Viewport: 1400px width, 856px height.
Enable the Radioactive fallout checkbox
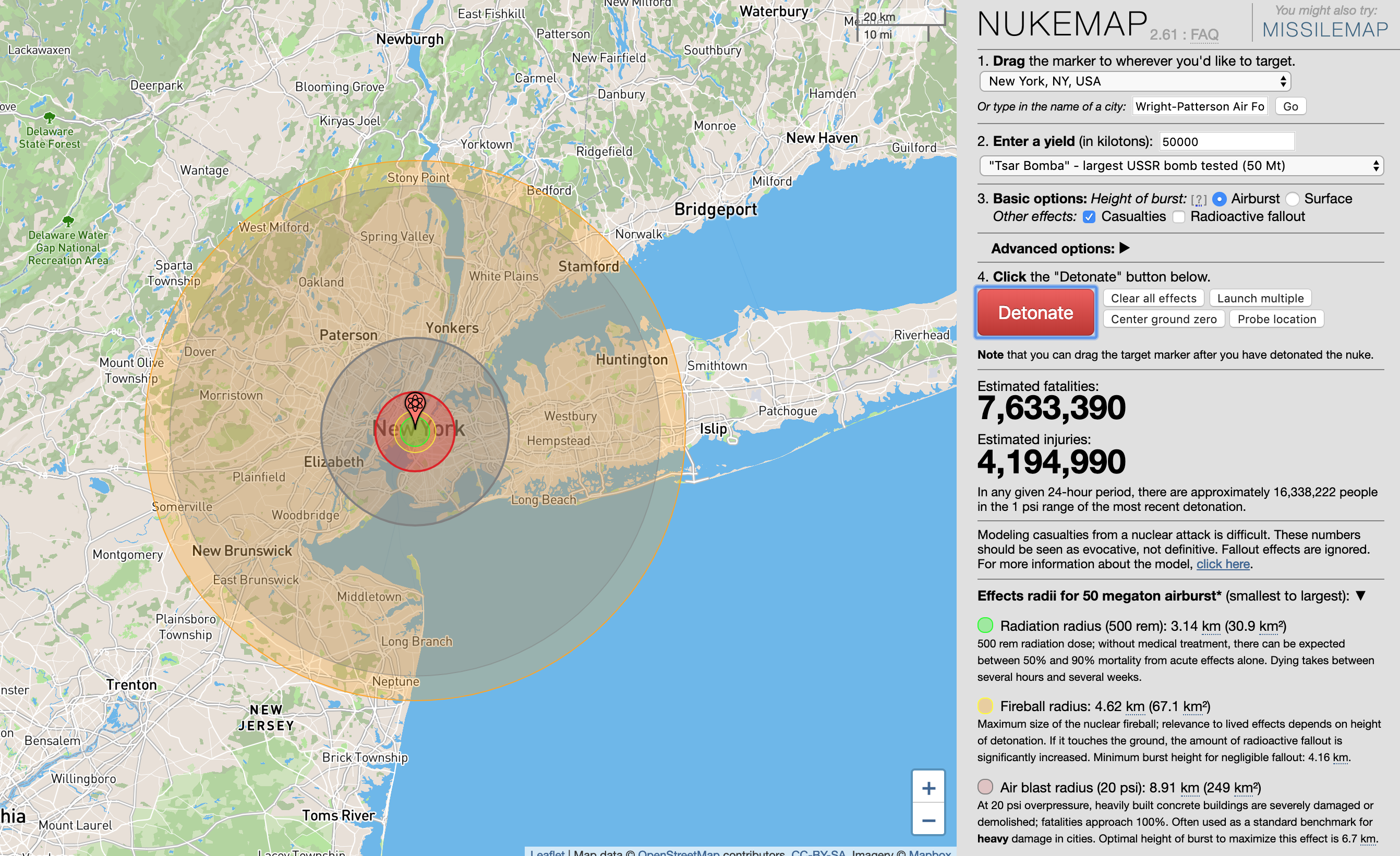click(x=1179, y=217)
